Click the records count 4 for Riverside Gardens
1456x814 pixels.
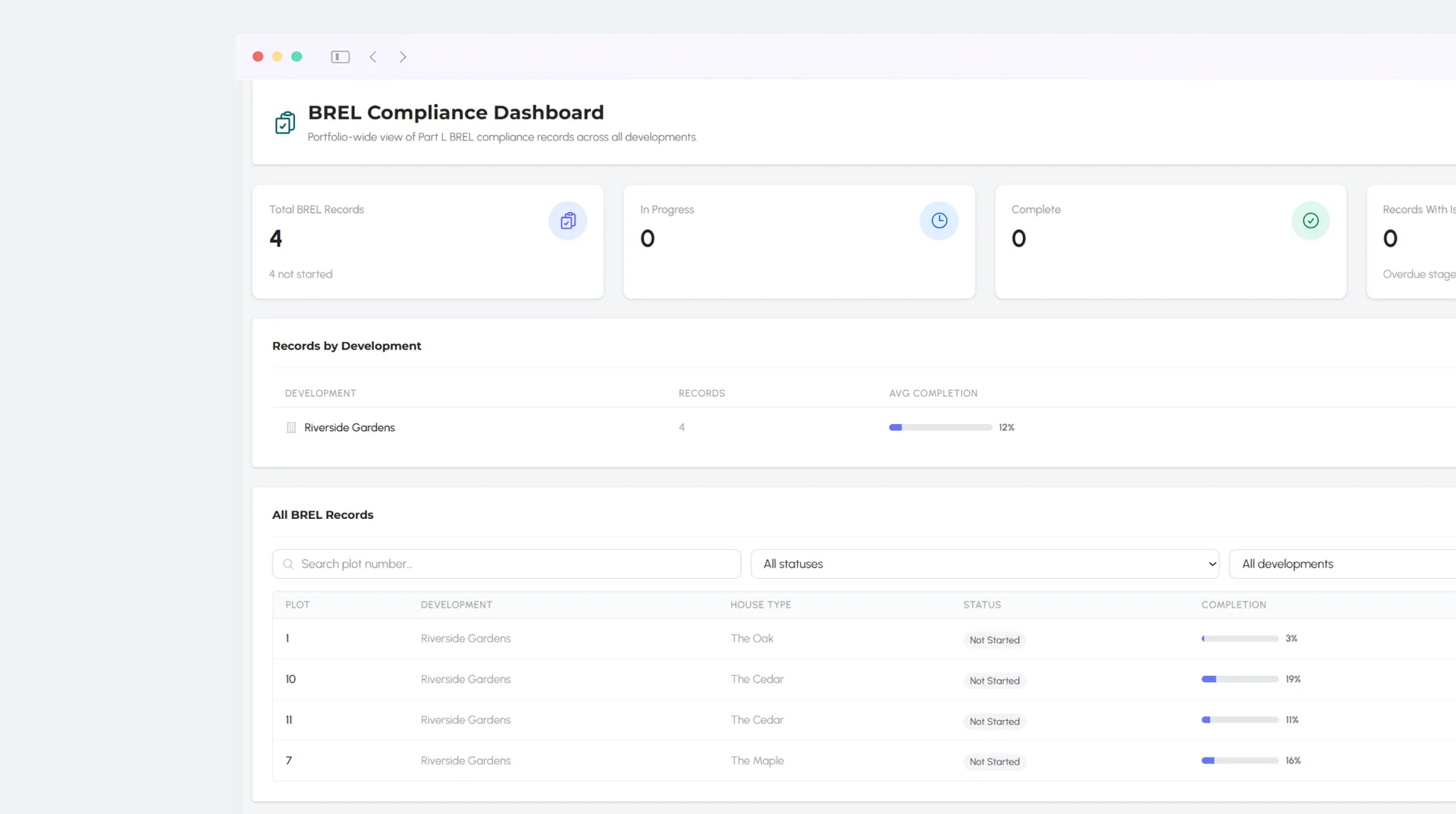pyautogui.click(x=682, y=428)
